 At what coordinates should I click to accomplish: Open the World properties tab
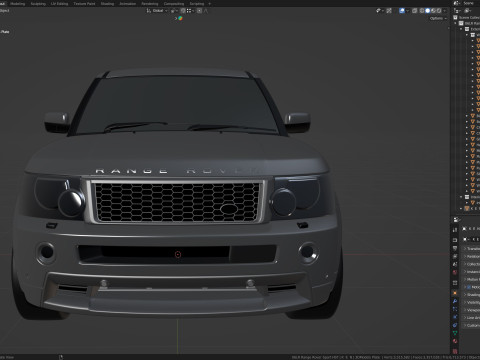pos(455,272)
